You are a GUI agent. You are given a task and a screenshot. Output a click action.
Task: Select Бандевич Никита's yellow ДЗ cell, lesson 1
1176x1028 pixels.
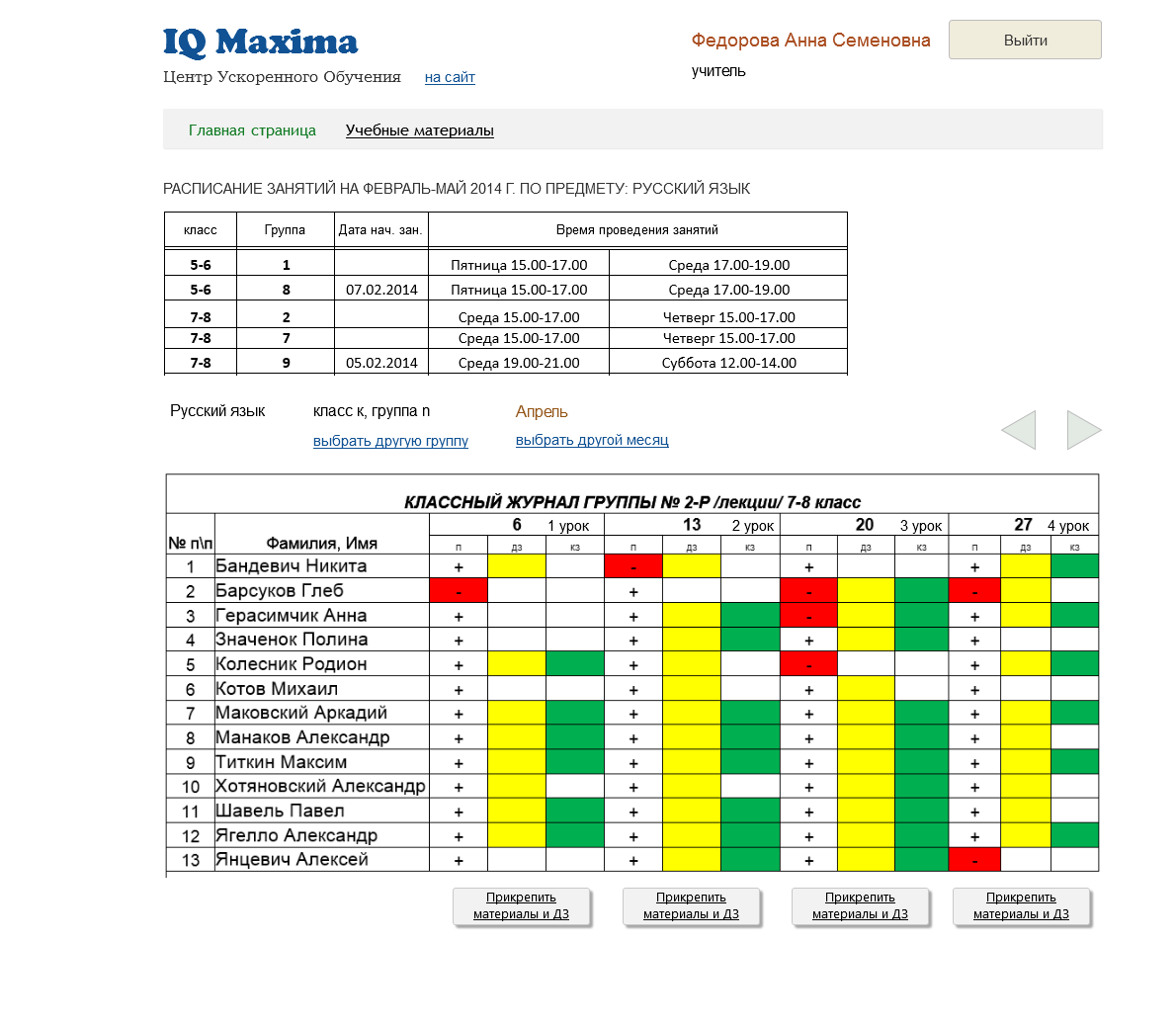click(517, 566)
